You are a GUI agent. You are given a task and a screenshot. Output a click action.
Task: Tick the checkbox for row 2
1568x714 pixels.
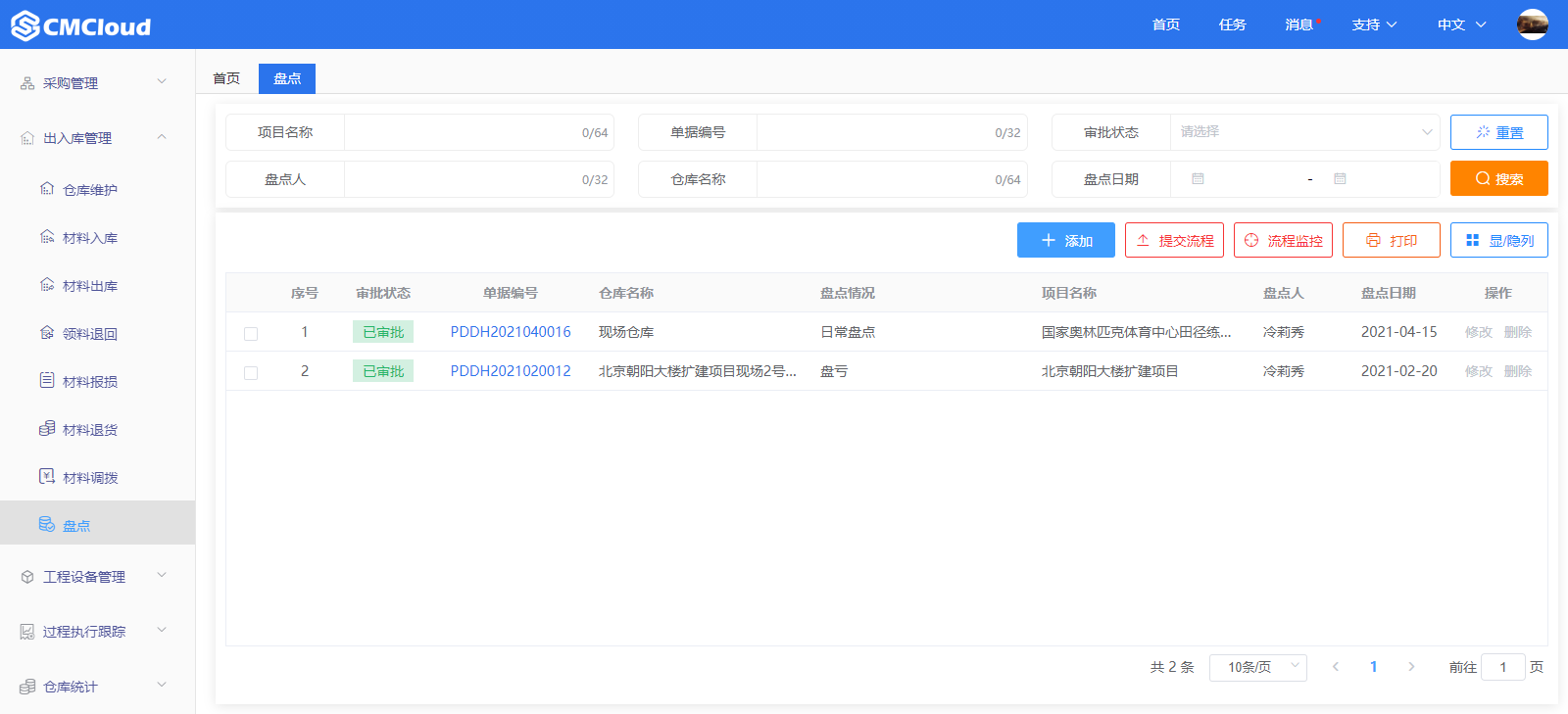[251, 372]
